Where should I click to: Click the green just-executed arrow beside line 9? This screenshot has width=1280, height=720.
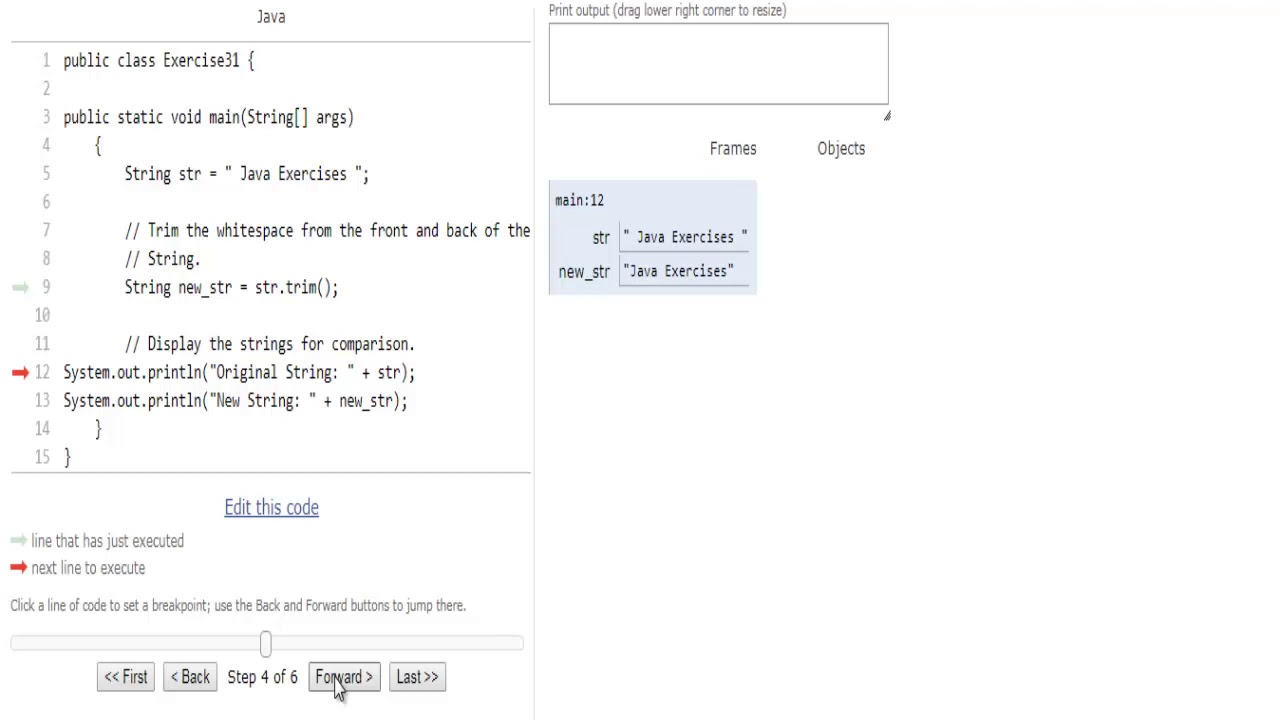(x=20, y=287)
